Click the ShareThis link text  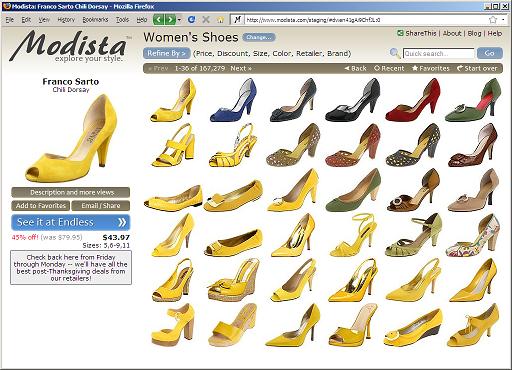[421, 33]
